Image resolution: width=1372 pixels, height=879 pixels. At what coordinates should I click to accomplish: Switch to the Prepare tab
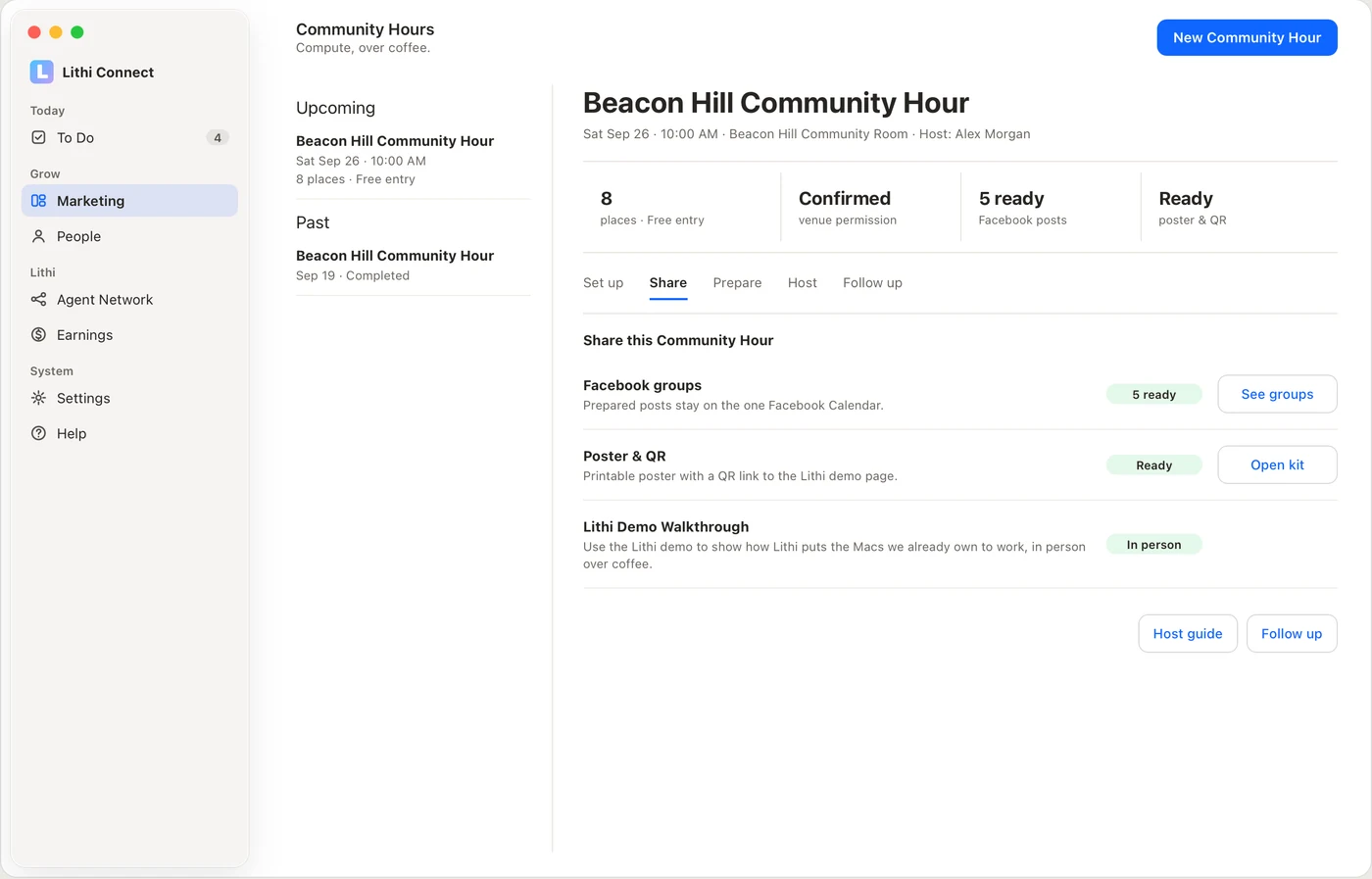[x=737, y=282]
